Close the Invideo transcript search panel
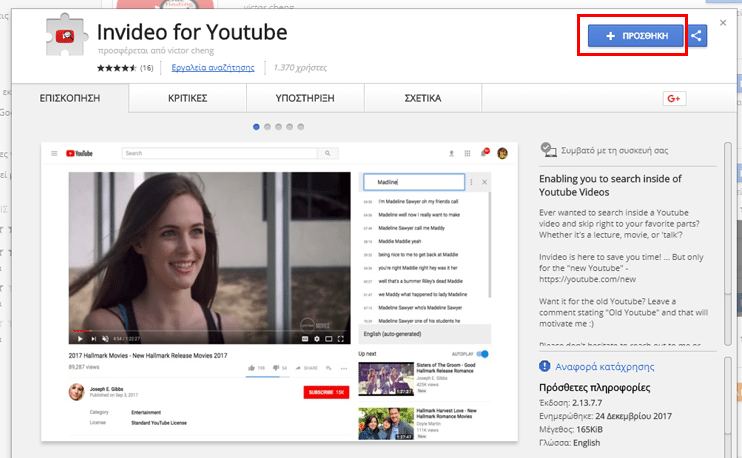 tap(484, 182)
